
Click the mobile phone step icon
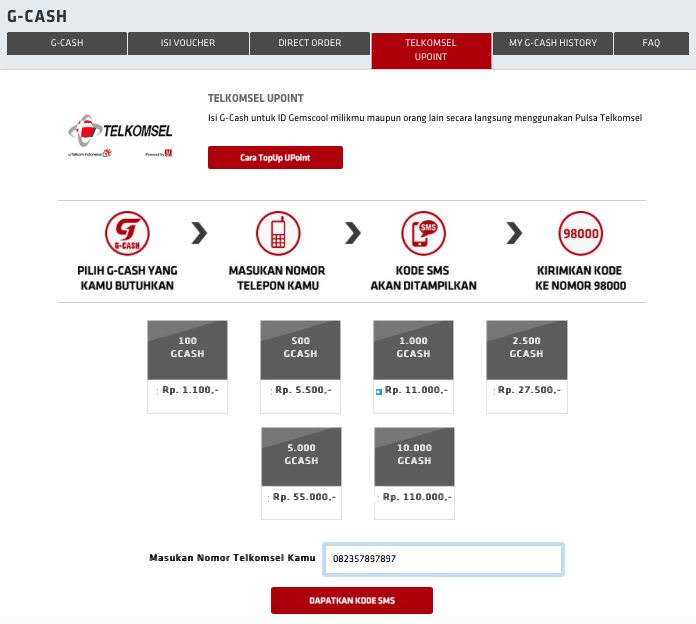(x=278, y=233)
